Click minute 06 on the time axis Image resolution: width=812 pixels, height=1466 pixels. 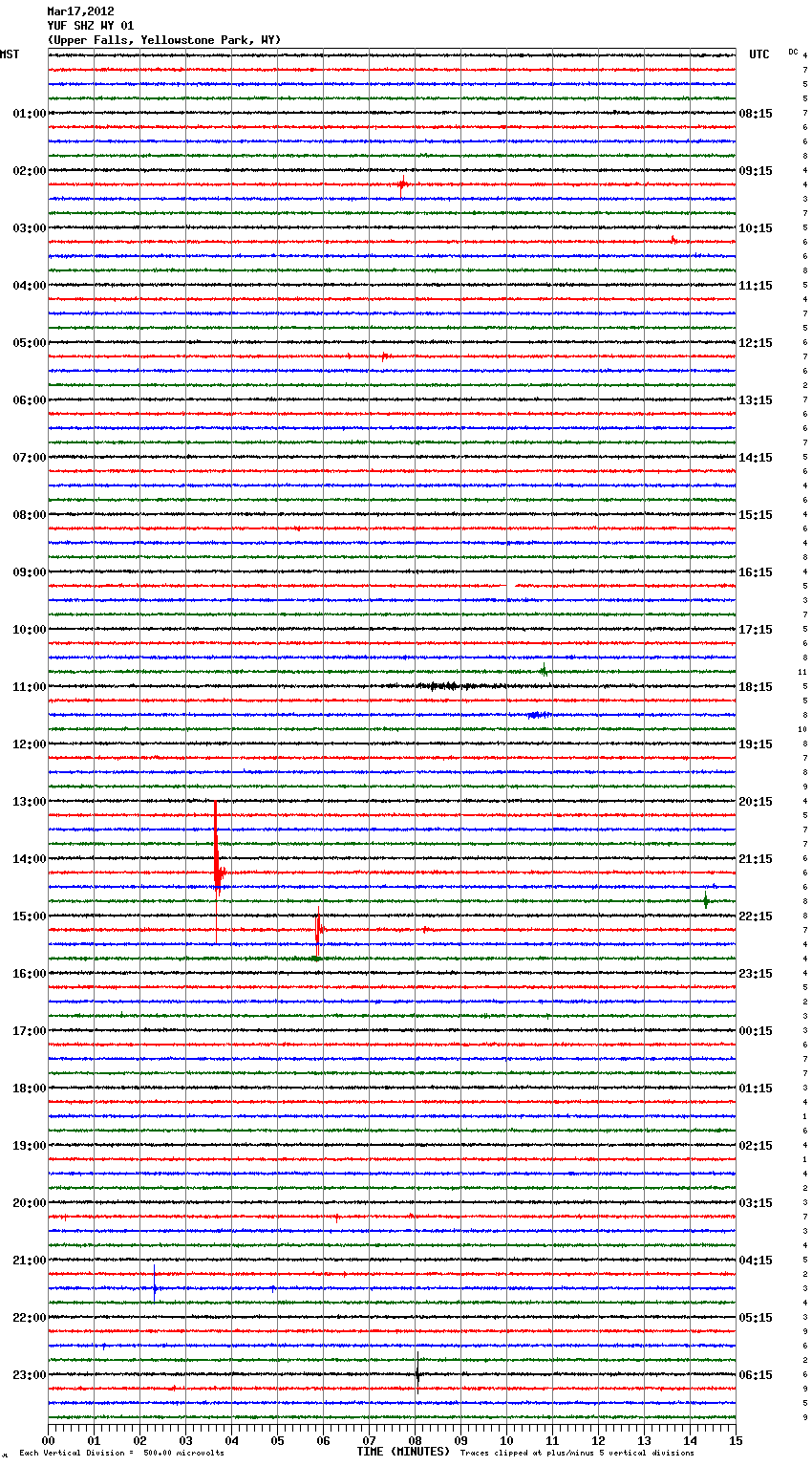(x=323, y=1440)
